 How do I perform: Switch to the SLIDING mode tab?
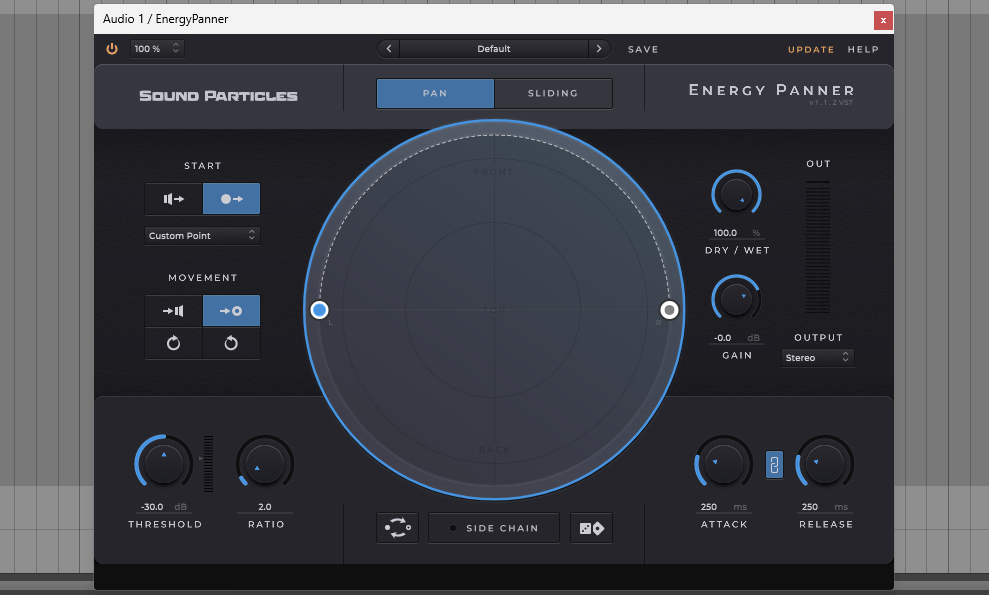[553, 93]
